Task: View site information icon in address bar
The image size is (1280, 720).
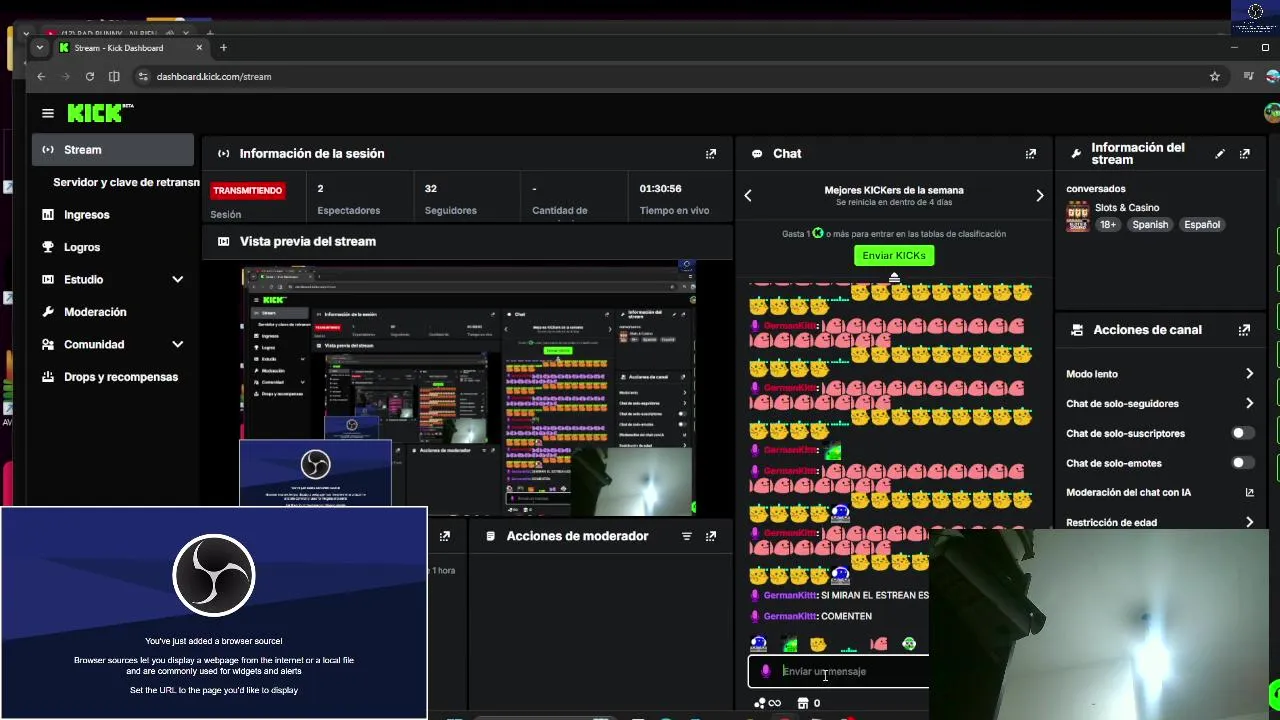Action: pos(144,76)
